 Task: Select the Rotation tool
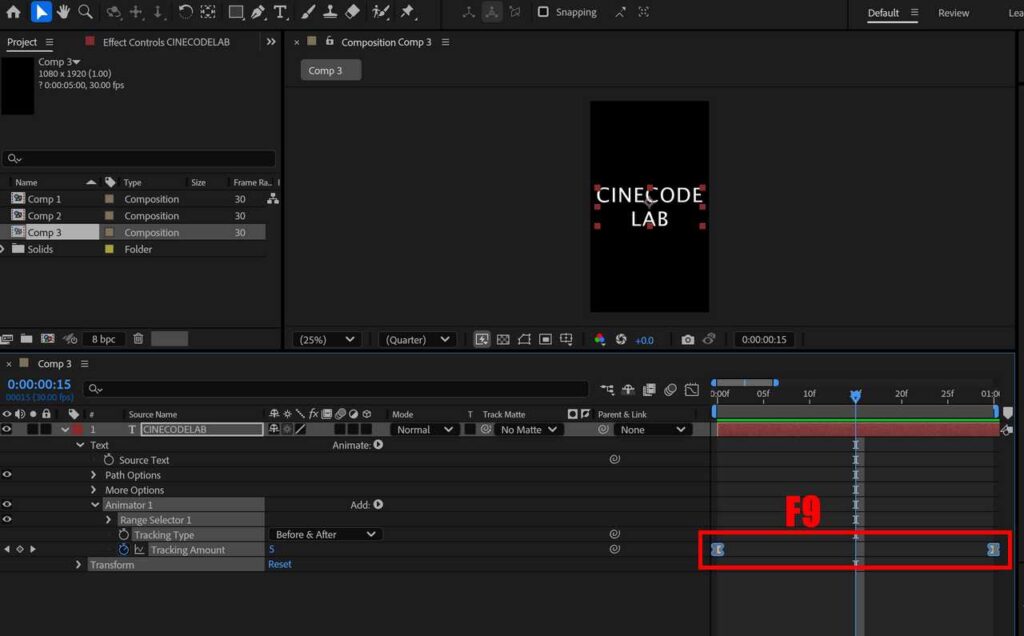(185, 12)
